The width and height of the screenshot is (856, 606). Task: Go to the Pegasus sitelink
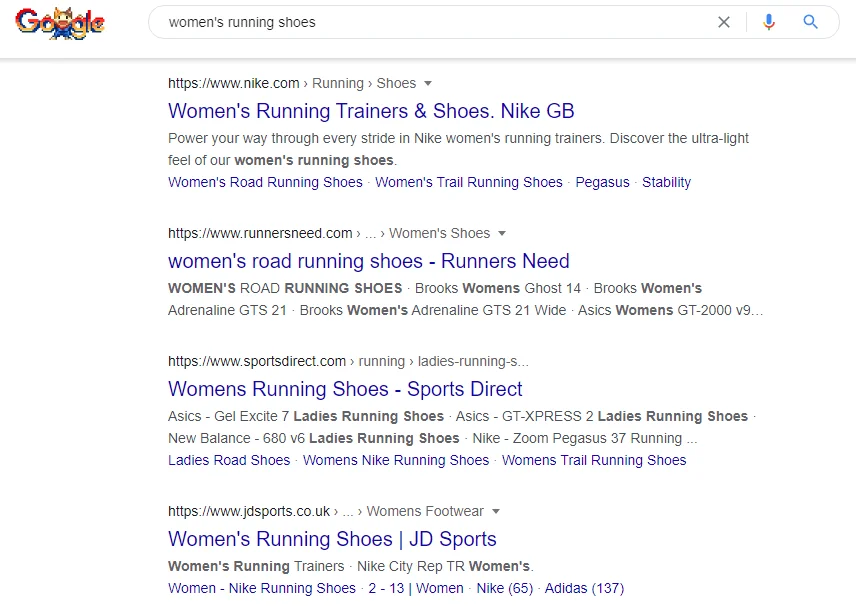tap(602, 182)
